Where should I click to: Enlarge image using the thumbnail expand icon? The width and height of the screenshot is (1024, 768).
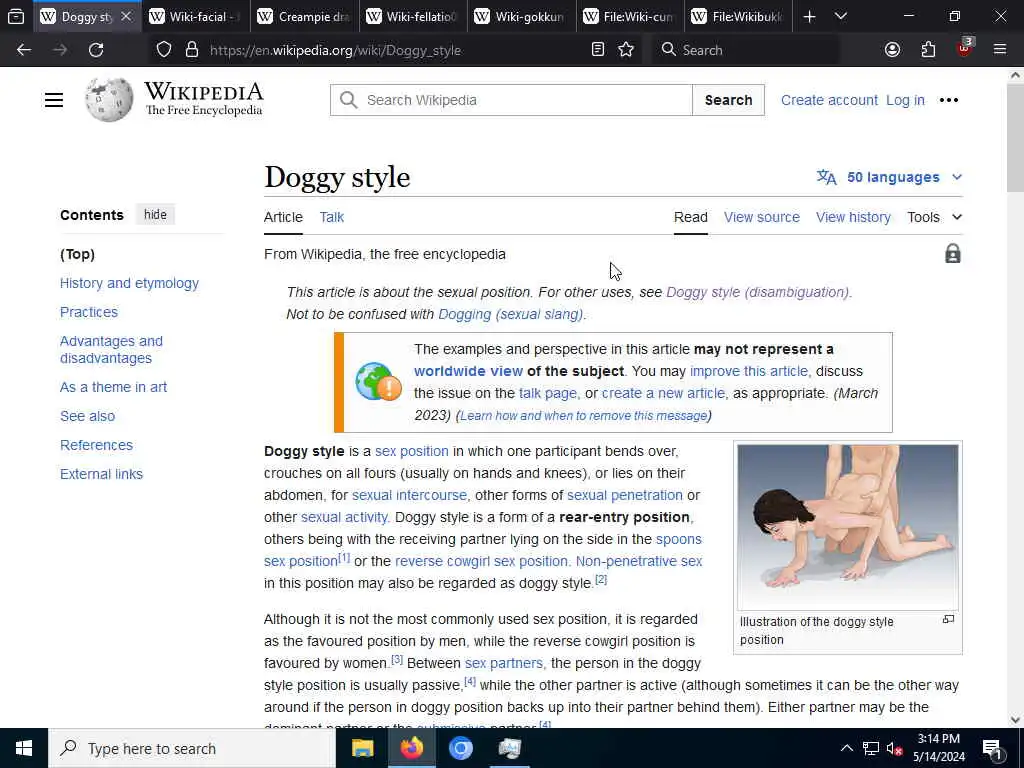(948, 619)
